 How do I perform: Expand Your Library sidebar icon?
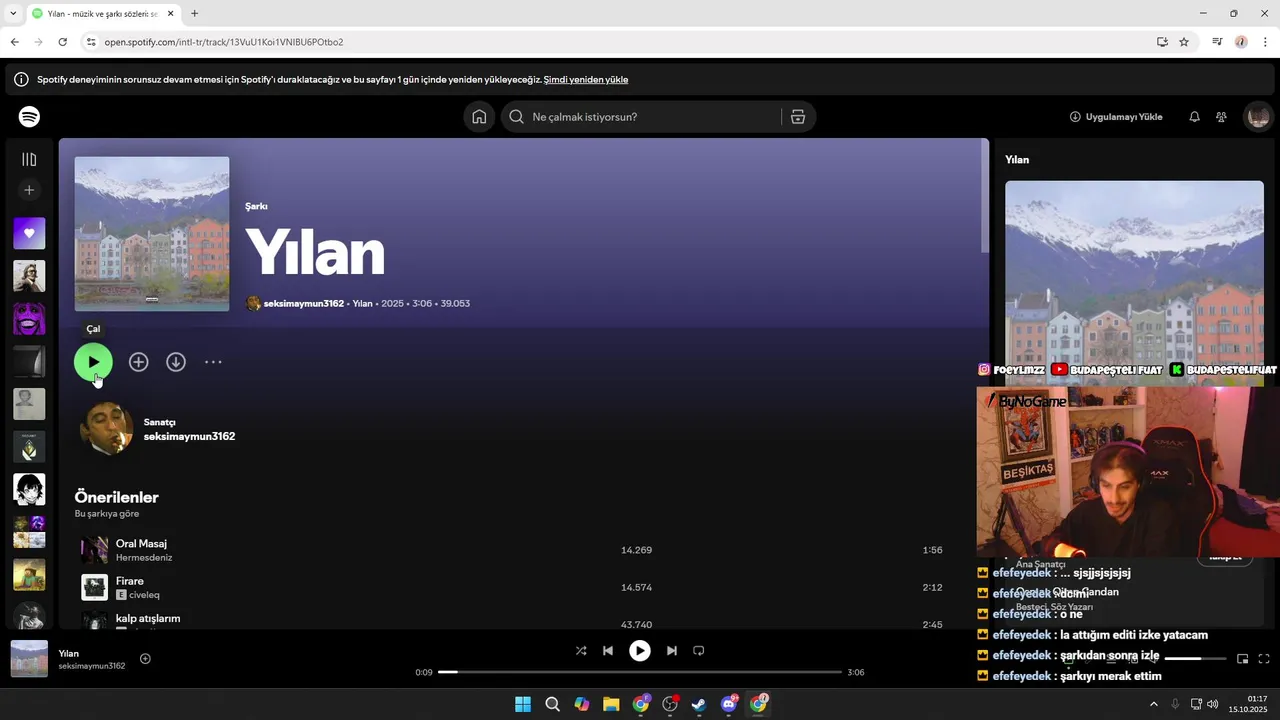(x=29, y=159)
